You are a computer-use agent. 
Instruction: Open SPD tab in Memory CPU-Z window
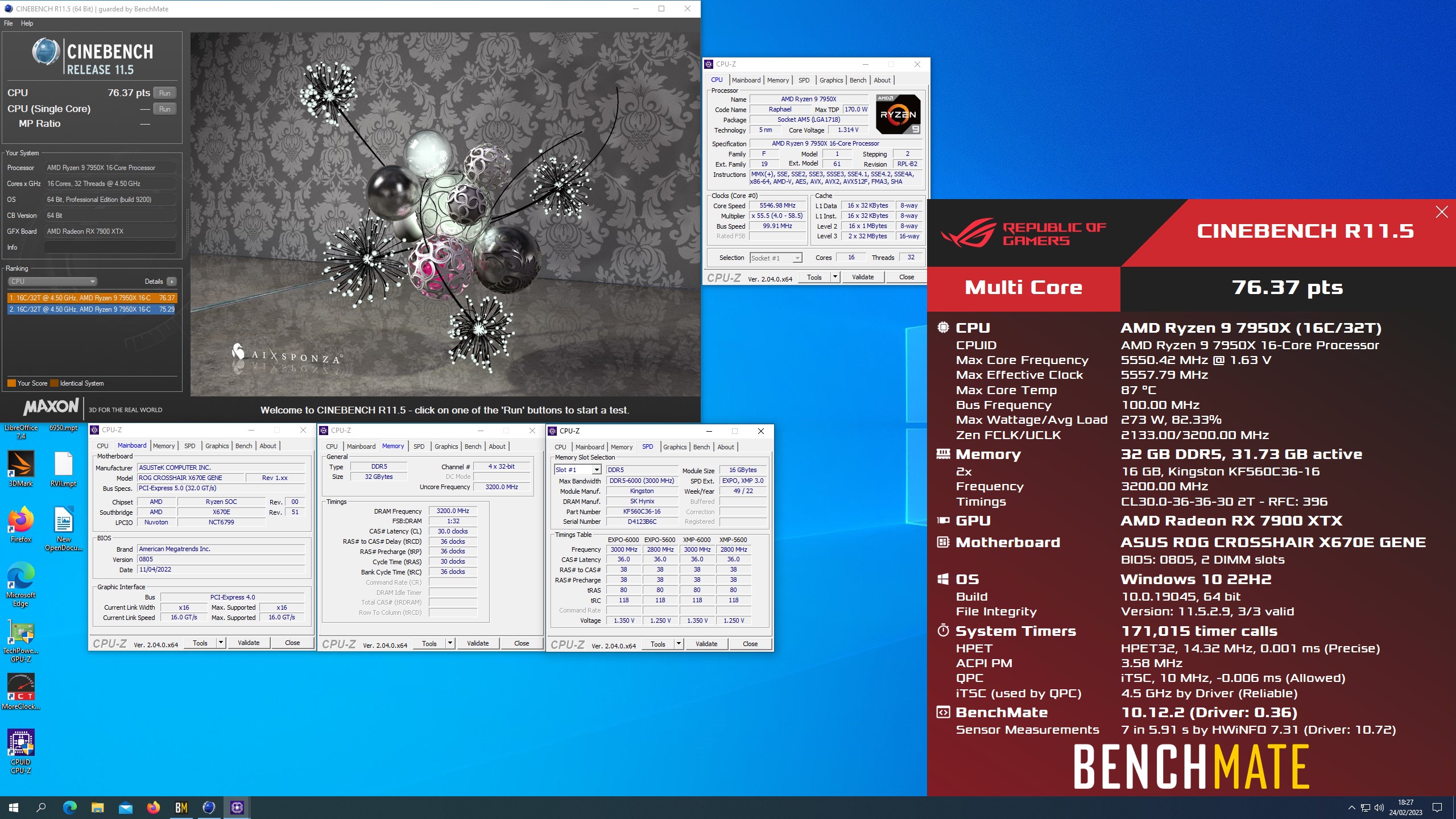tap(419, 446)
